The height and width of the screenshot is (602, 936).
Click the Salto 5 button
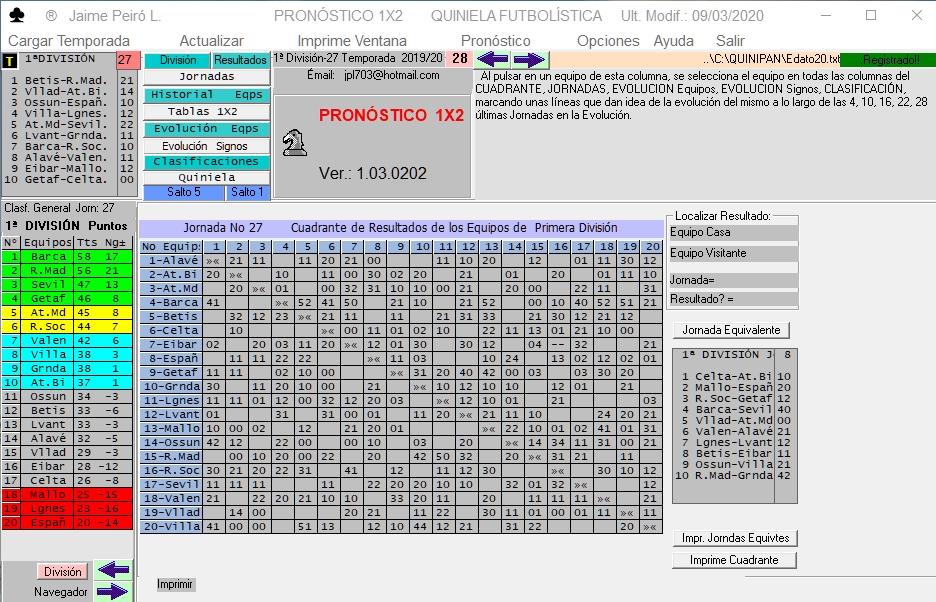click(184, 192)
